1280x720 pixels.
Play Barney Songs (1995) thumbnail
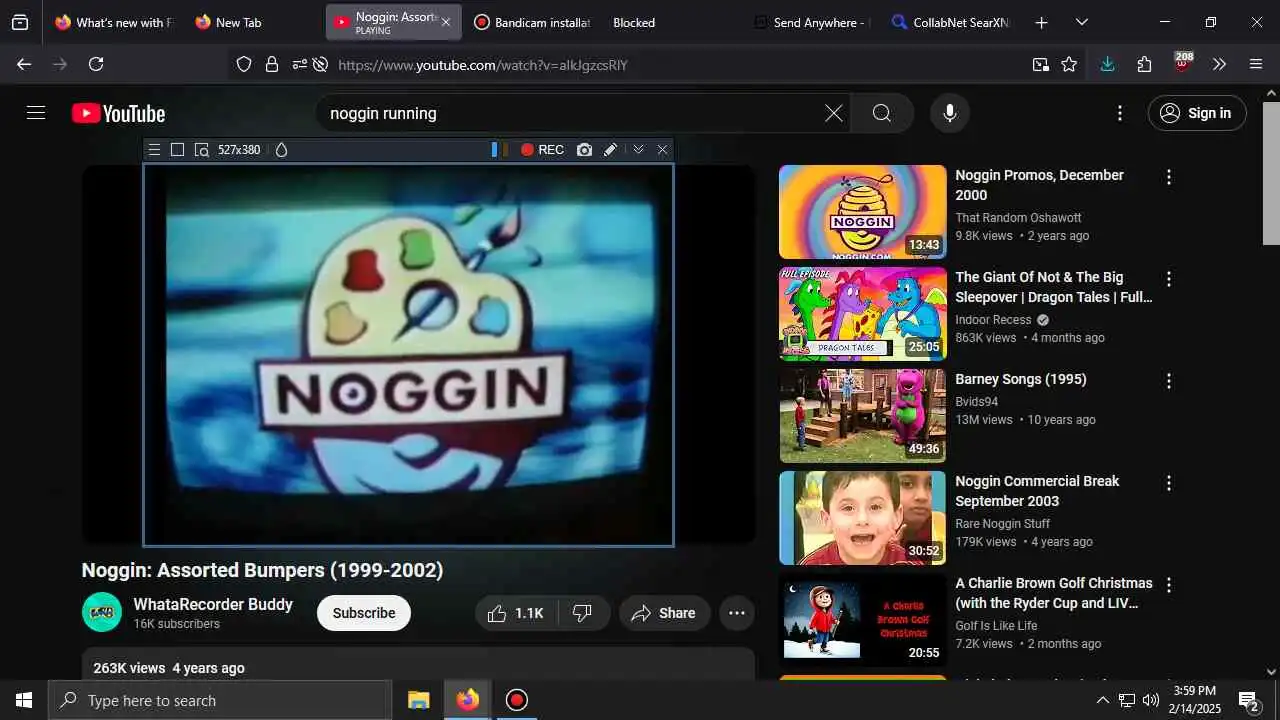pyautogui.click(x=862, y=416)
